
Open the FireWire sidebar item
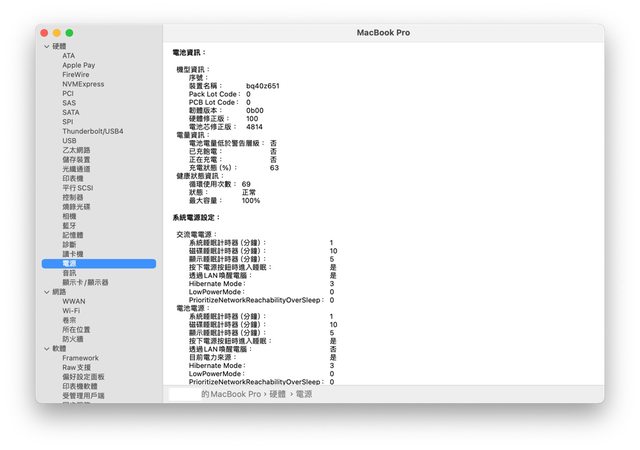76,75
